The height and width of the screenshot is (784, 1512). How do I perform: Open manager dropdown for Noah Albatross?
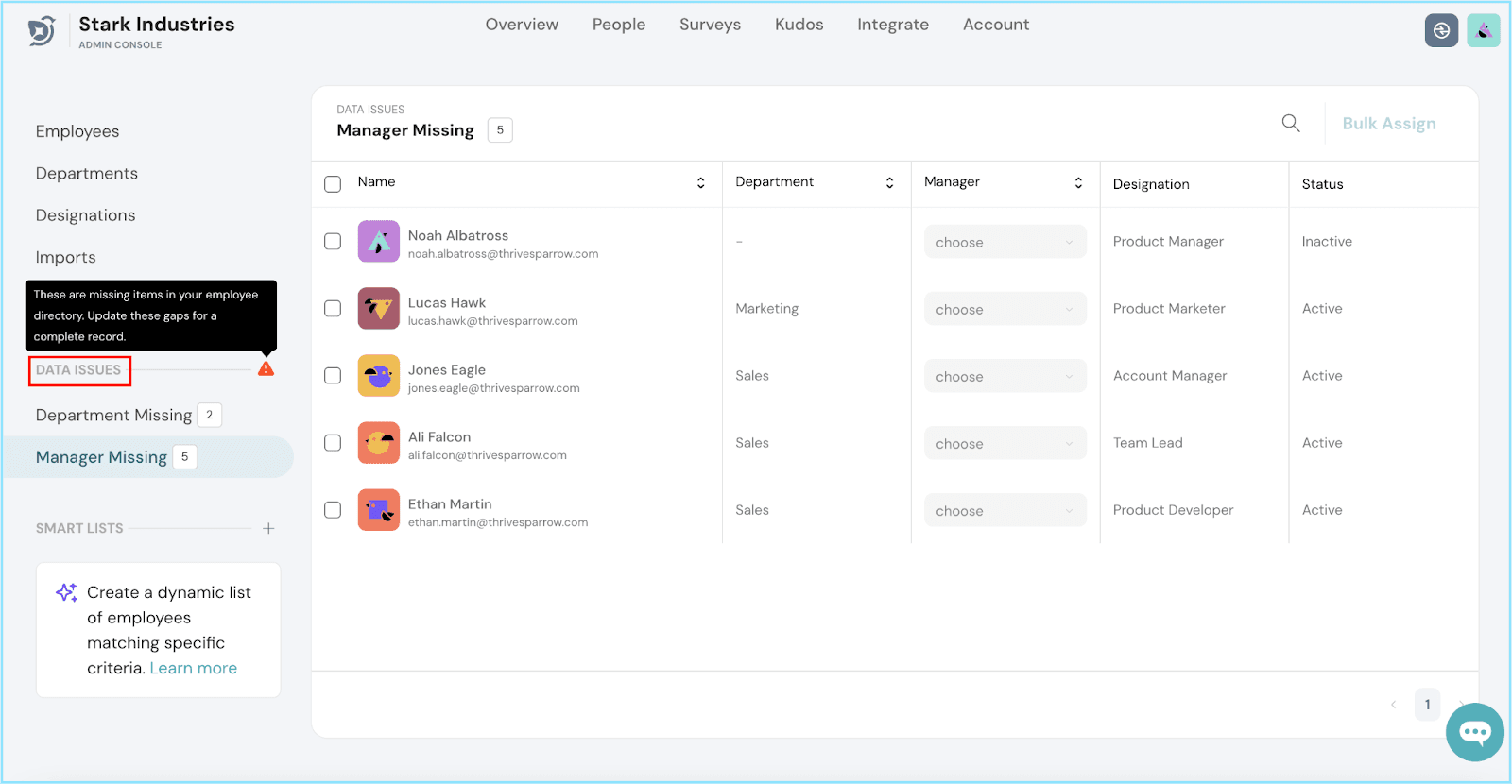click(x=1005, y=242)
